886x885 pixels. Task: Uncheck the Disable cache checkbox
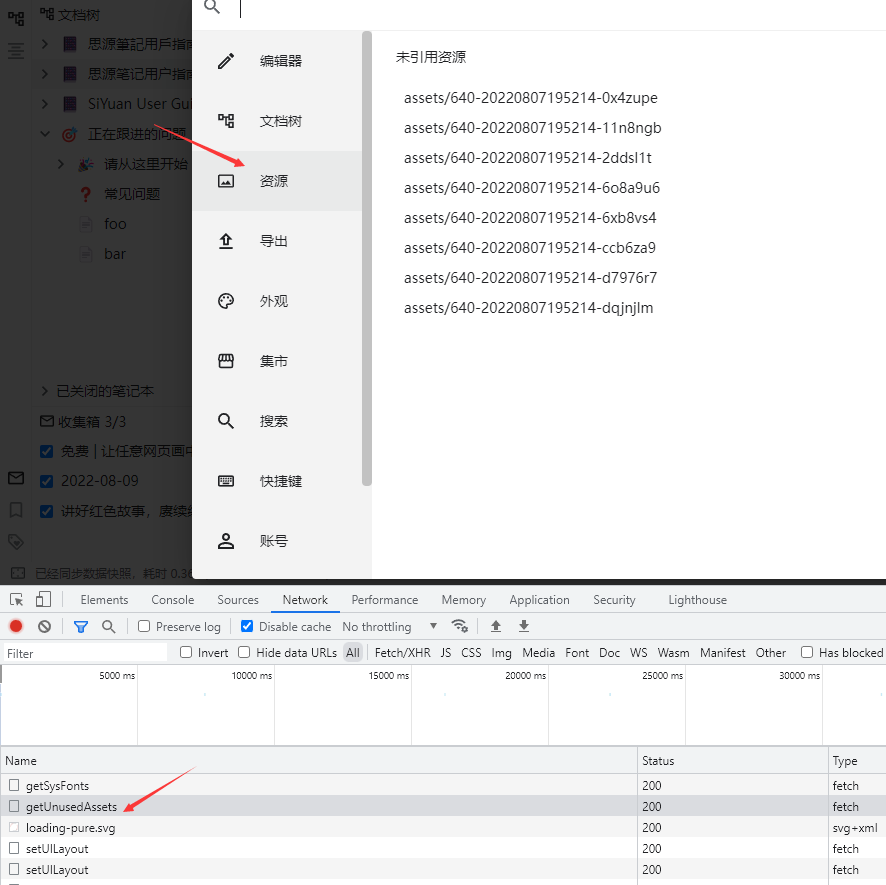[x=247, y=626]
